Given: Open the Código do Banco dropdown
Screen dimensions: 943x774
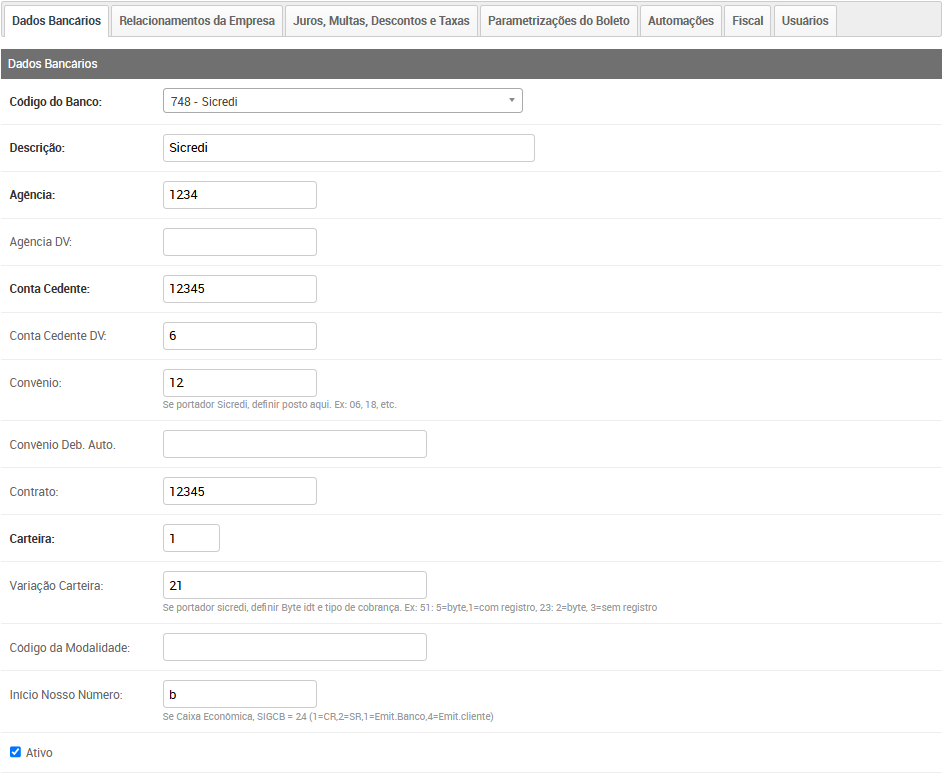Looking at the screenshot, I should click(x=342, y=101).
